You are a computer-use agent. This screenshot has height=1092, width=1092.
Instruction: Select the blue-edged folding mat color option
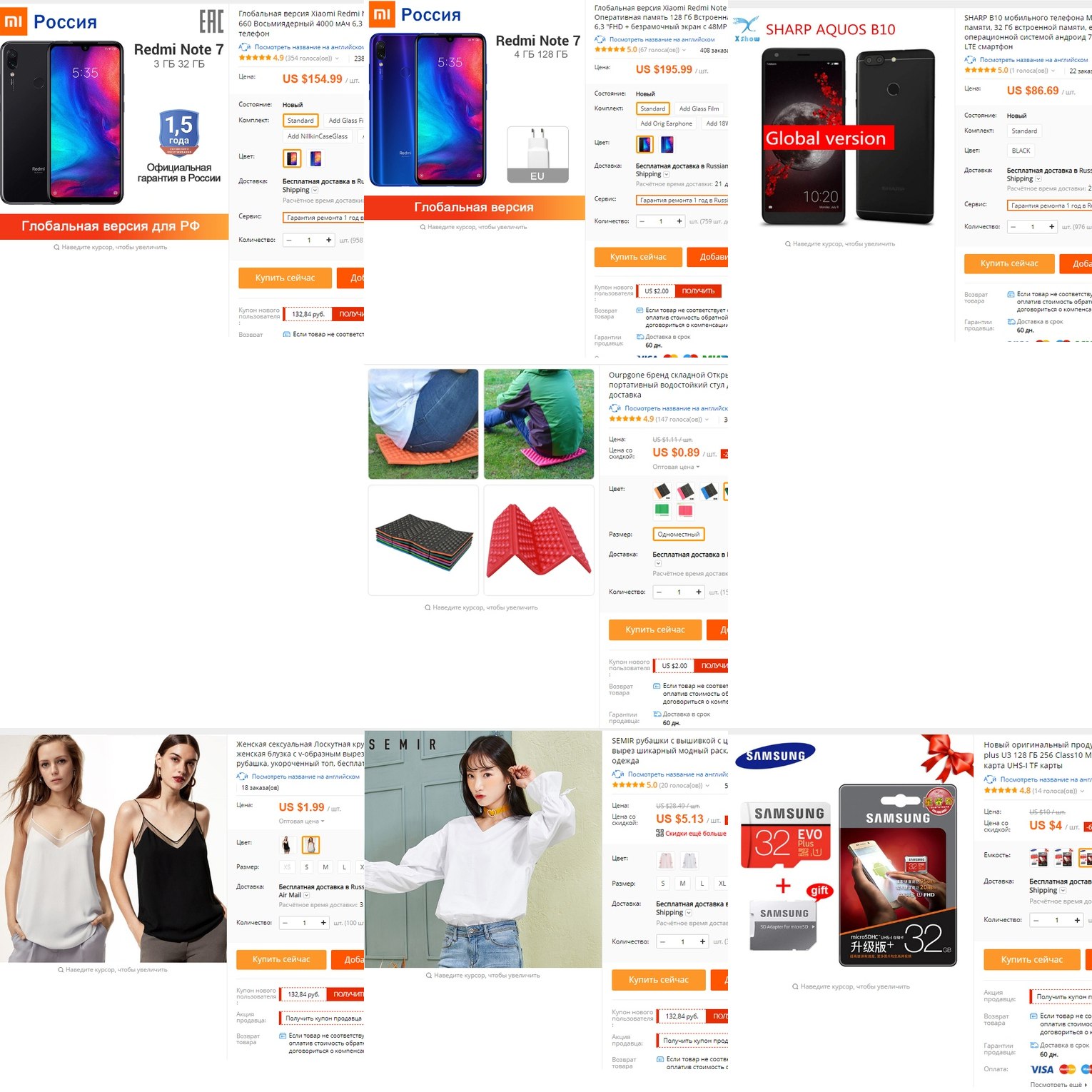pos(709,491)
